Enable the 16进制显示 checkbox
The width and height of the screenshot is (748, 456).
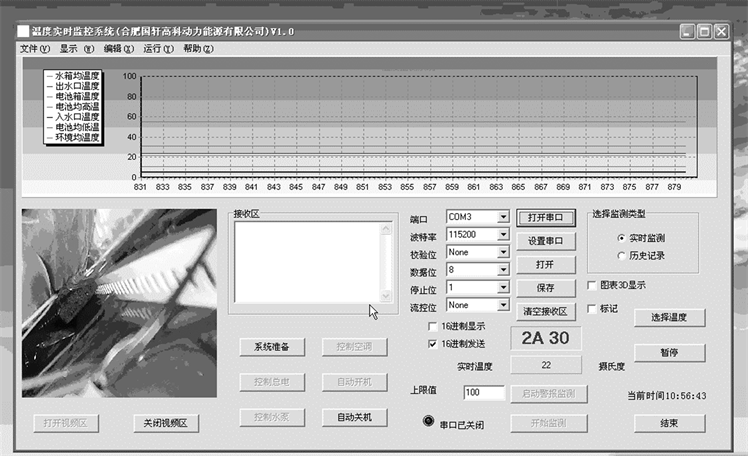pos(433,326)
